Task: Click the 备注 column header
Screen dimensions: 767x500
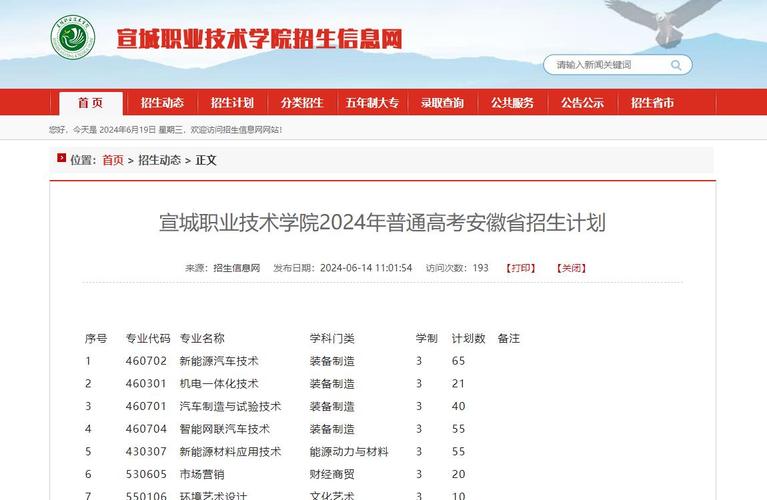Action: [x=509, y=339]
